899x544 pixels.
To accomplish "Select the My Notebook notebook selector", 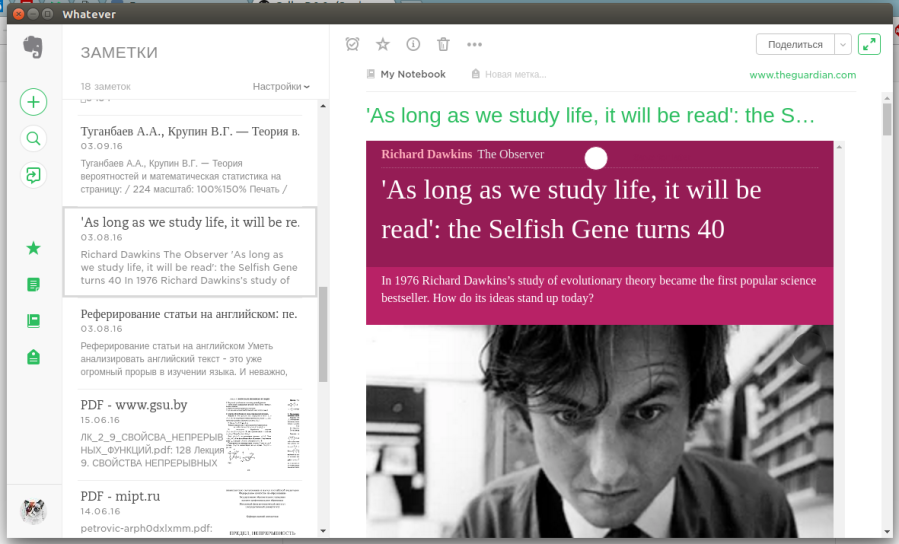I will [x=406, y=74].
